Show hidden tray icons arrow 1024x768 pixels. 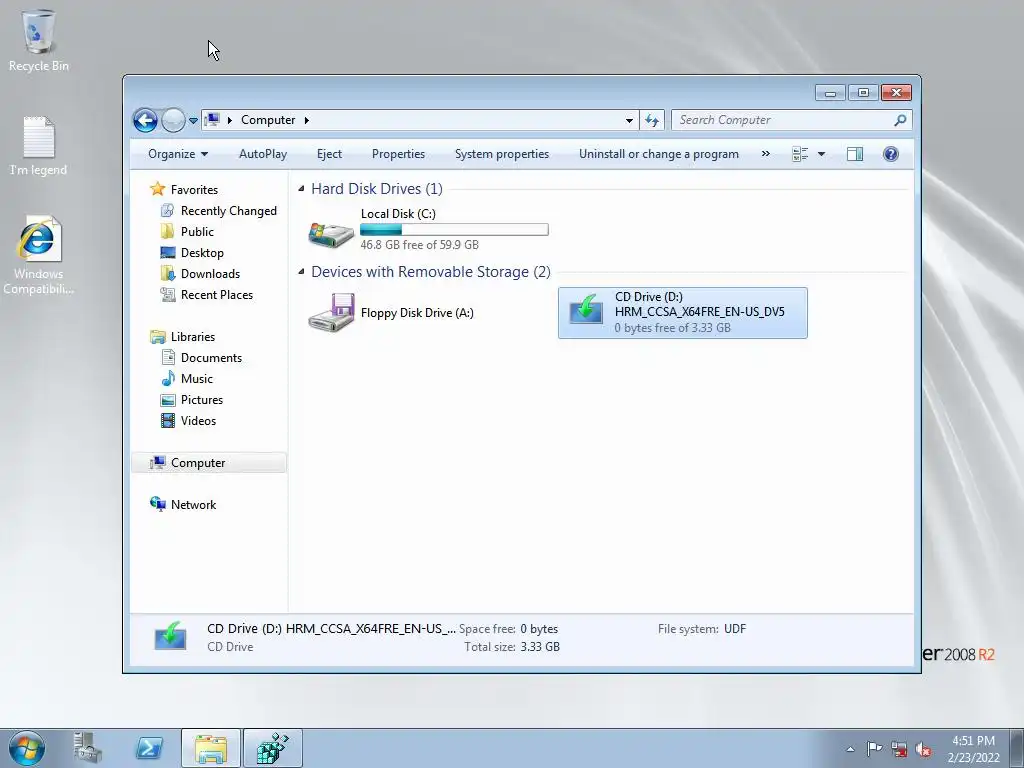pyautogui.click(x=850, y=749)
